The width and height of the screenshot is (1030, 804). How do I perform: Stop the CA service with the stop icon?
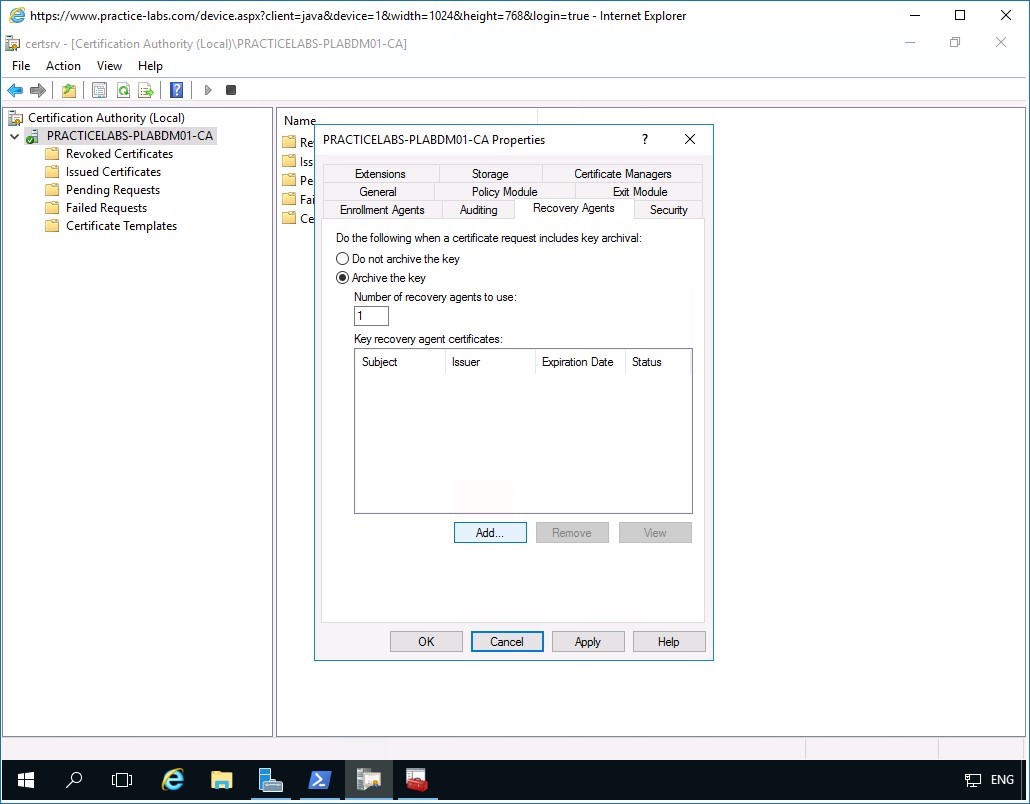click(231, 90)
